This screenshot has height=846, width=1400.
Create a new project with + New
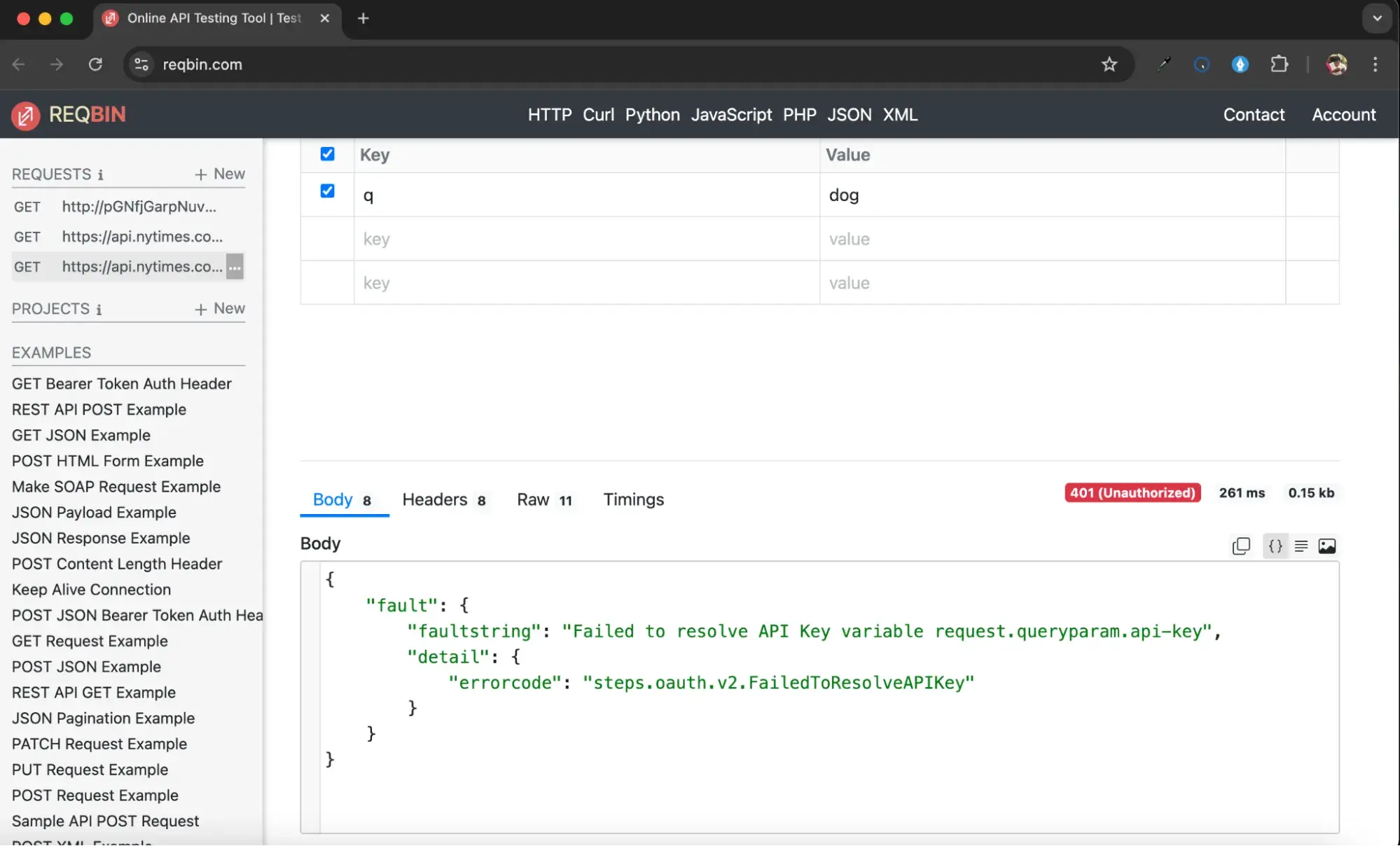click(220, 309)
